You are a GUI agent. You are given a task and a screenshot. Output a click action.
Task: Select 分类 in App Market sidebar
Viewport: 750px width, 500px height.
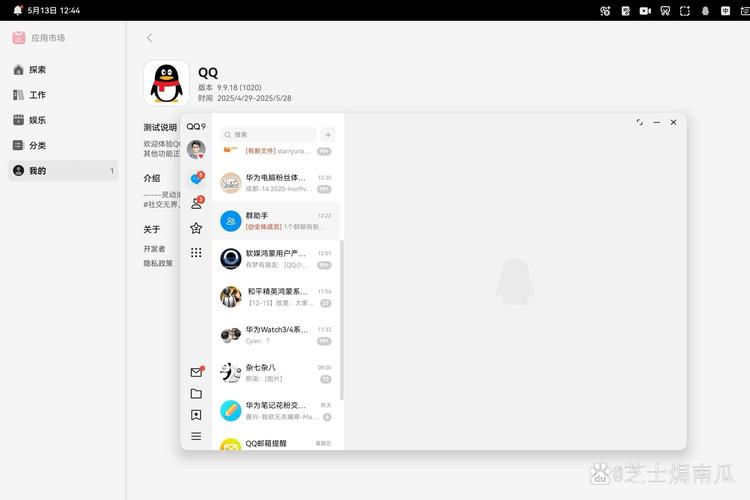click(x=63, y=145)
